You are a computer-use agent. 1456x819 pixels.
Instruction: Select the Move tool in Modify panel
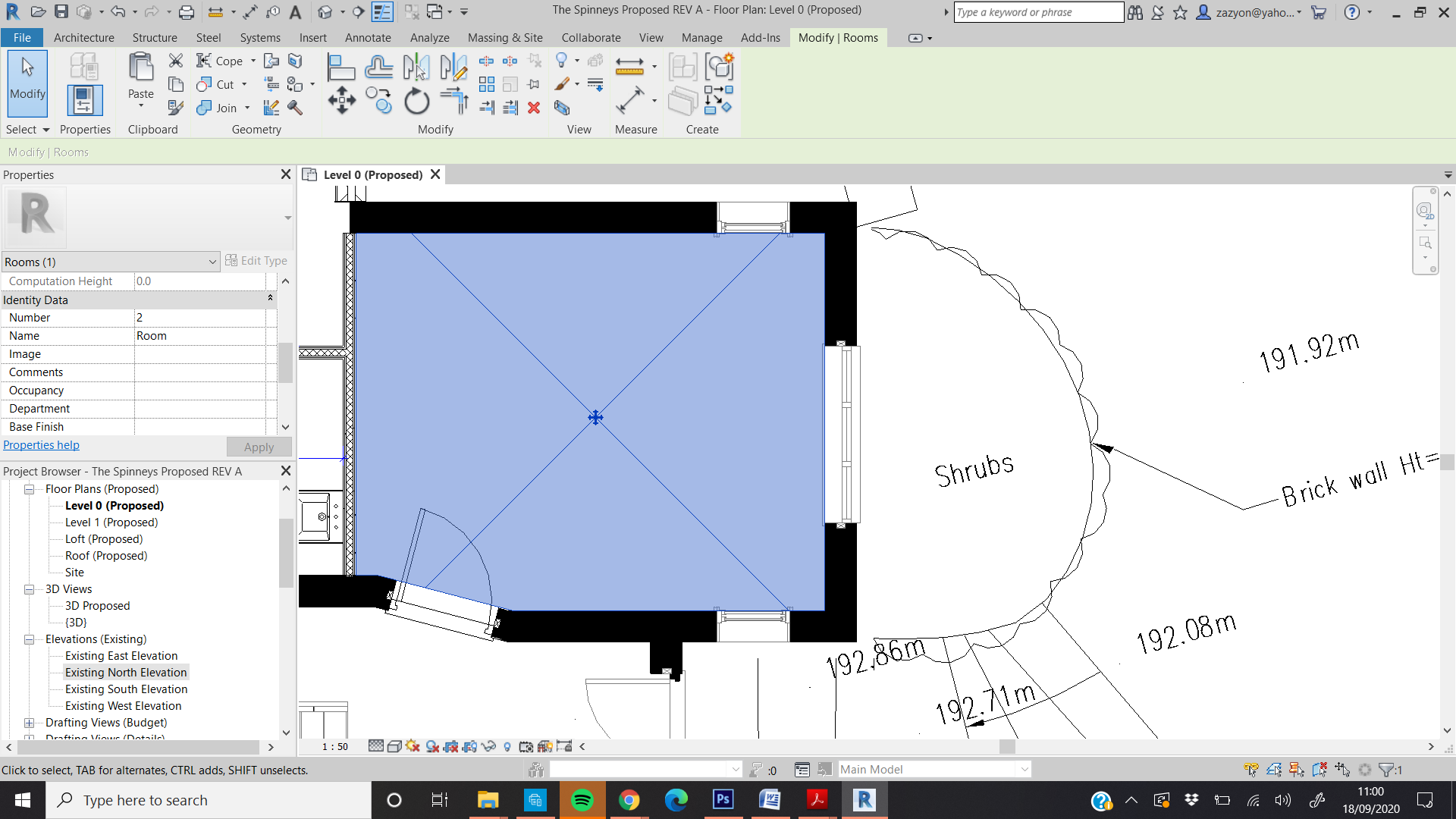pos(341,99)
